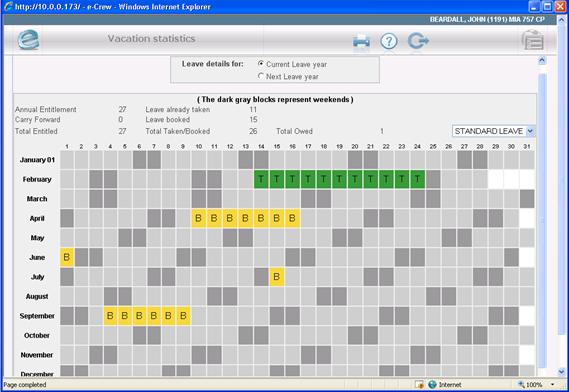Click the weekends explanation note text
569x392 pixels.
coord(275,99)
